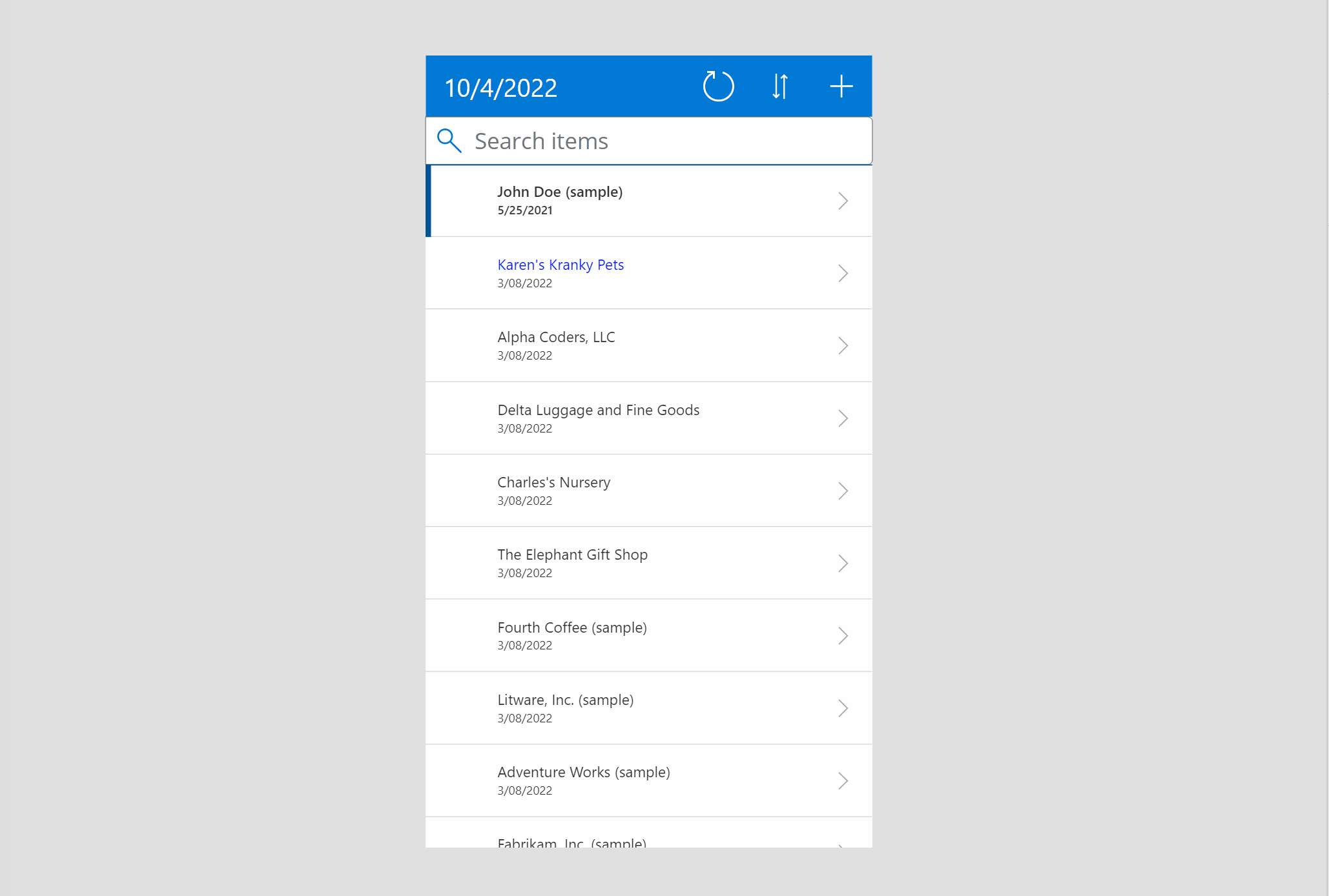Image resolution: width=1329 pixels, height=896 pixels.
Task: Expand the Alpha Coders, LLC record
Action: click(x=843, y=345)
